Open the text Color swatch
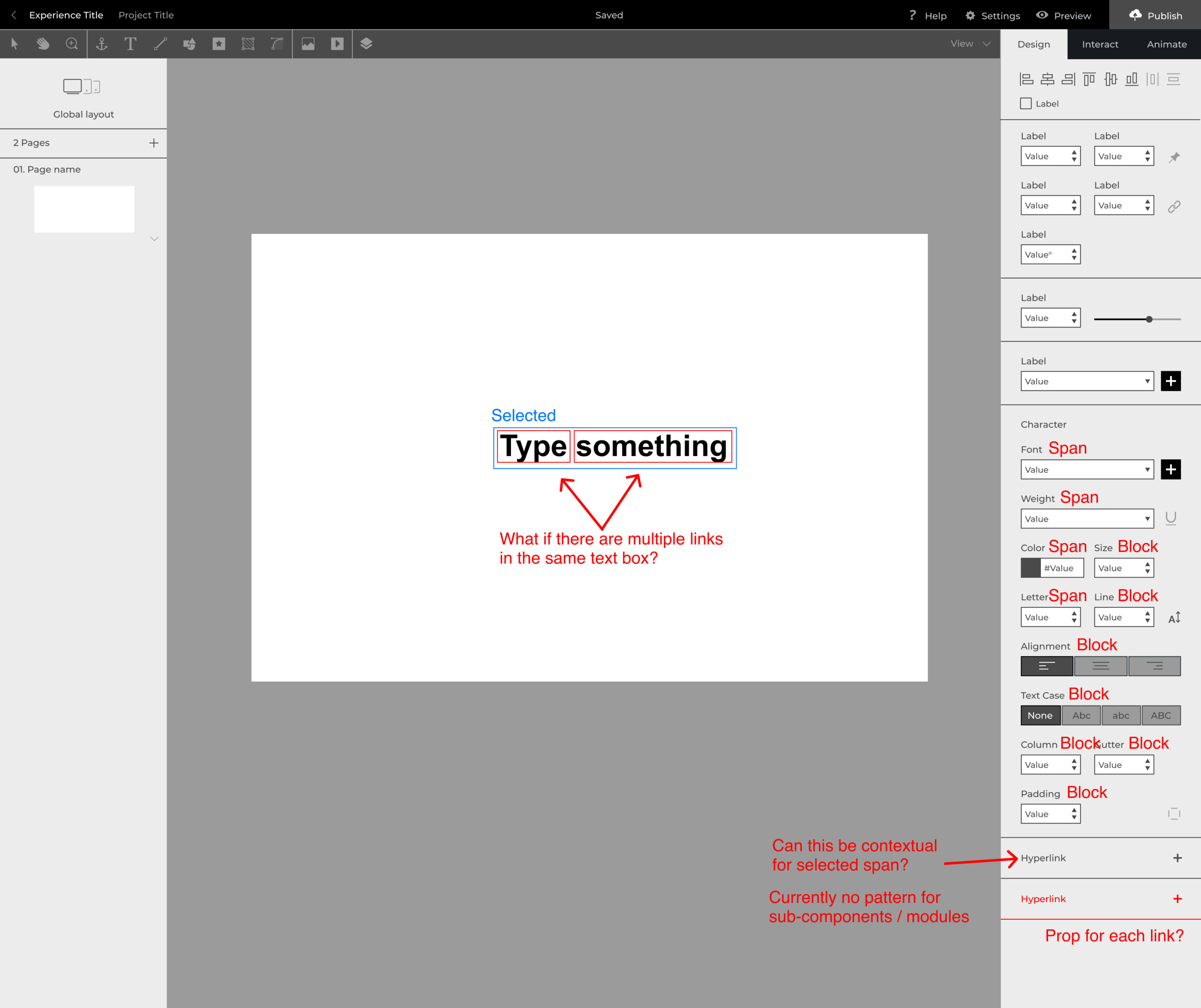This screenshot has width=1201, height=1008. 1031,568
